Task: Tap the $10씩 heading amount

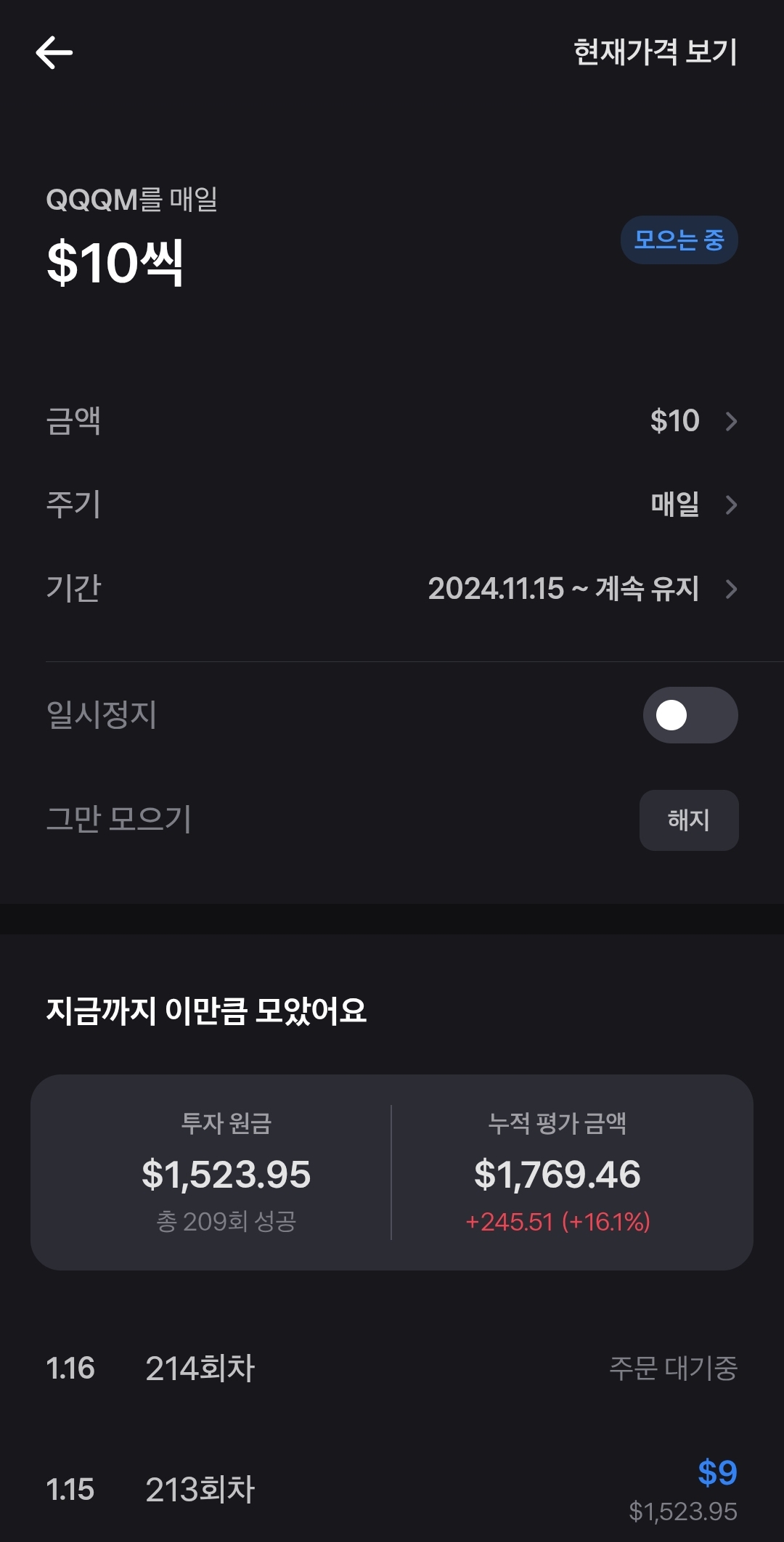Action: pos(115,262)
